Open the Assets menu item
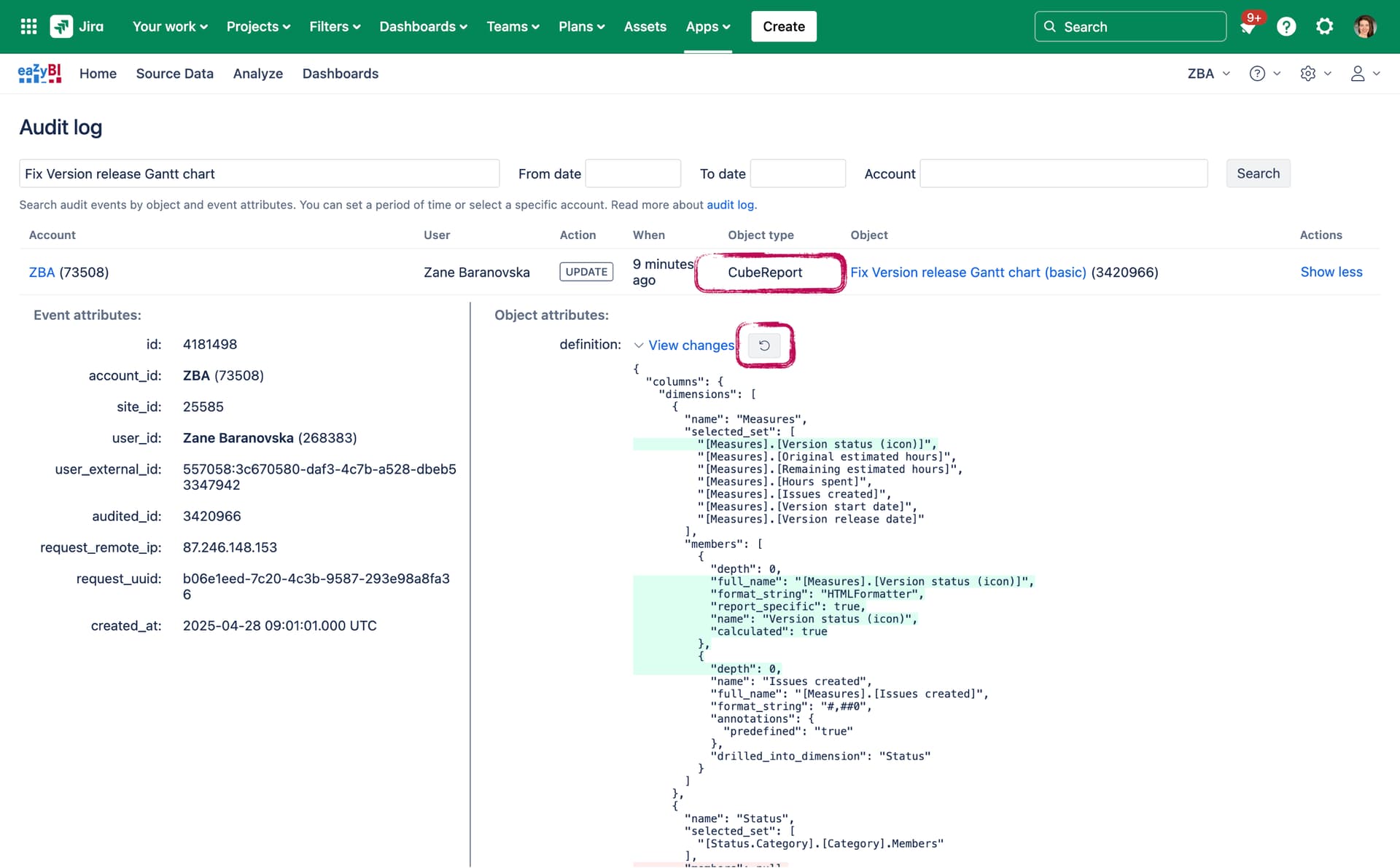The height and width of the screenshot is (868, 1400). [645, 27]
